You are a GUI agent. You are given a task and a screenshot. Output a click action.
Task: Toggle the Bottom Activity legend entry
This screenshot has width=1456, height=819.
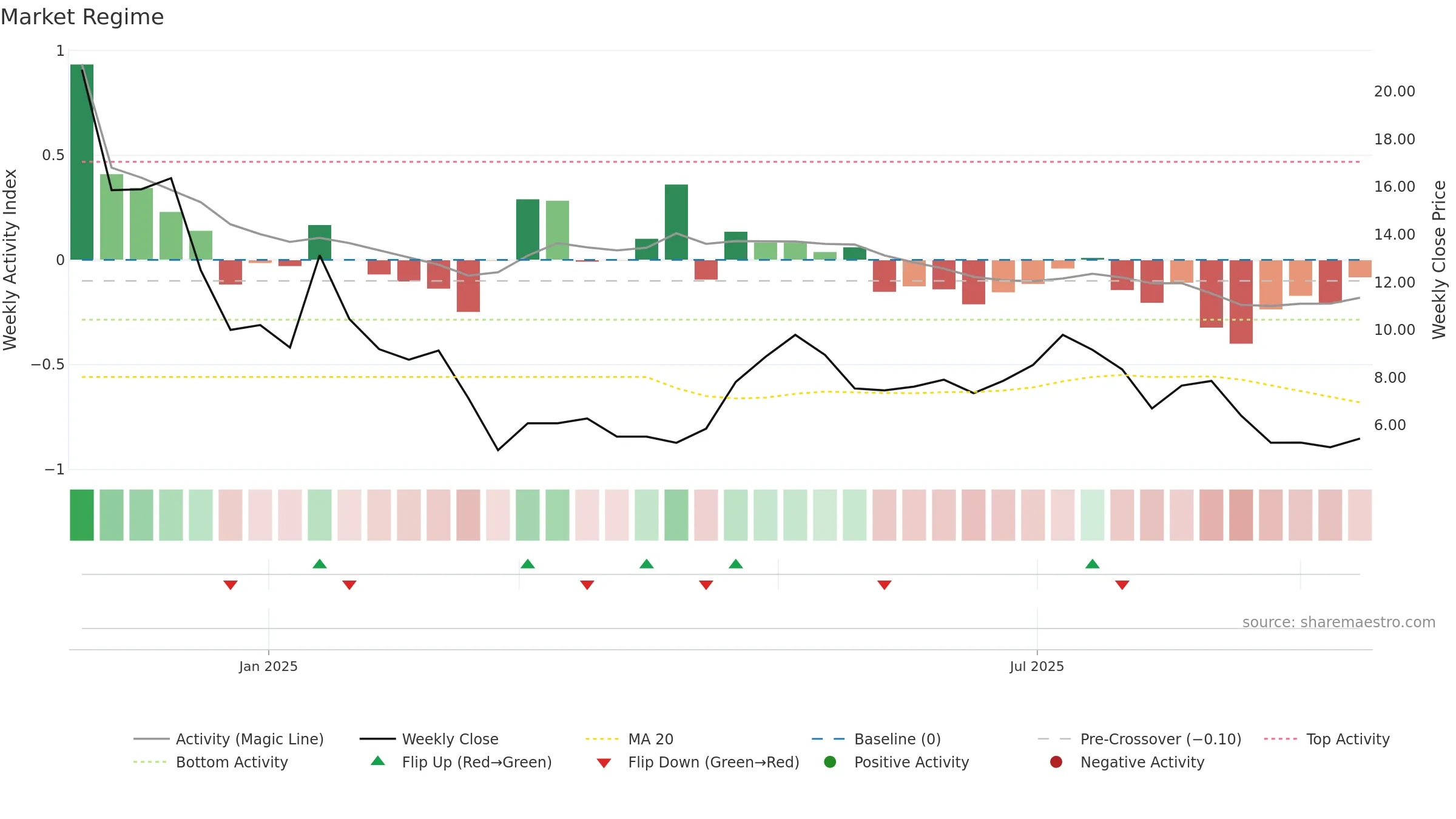tap(211, 762)
